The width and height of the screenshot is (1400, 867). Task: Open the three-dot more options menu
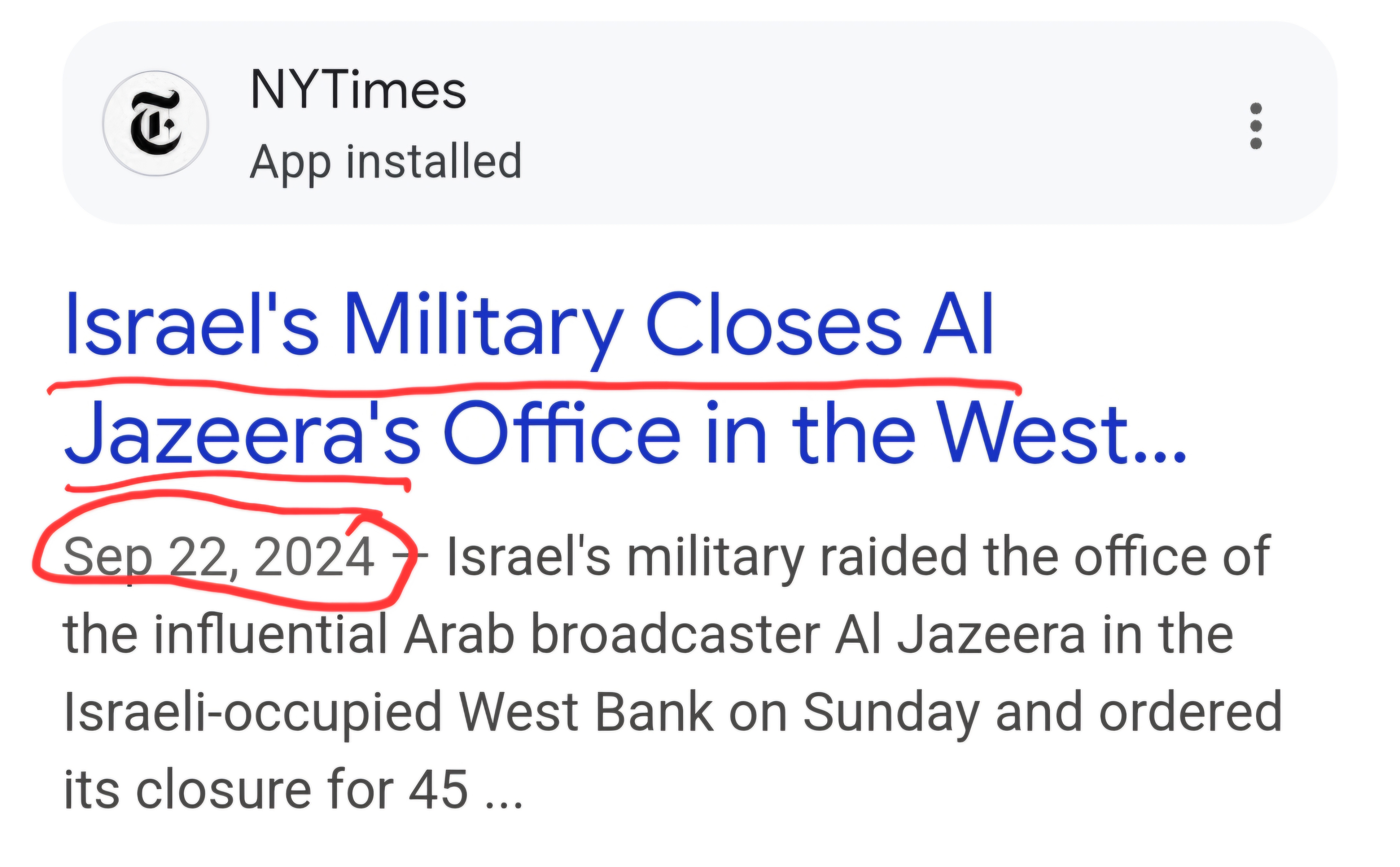point(1255,126)
